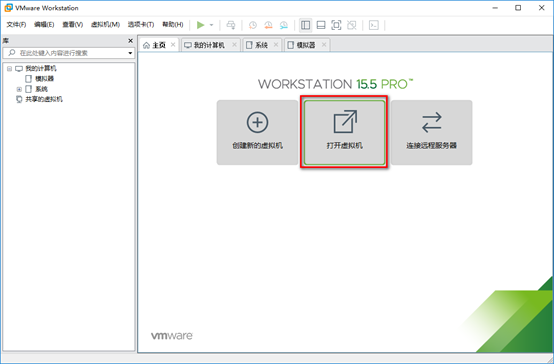Open the 帮助(H) menu
This screenshot has height=364, width=554.
click(x=173, y=24)
